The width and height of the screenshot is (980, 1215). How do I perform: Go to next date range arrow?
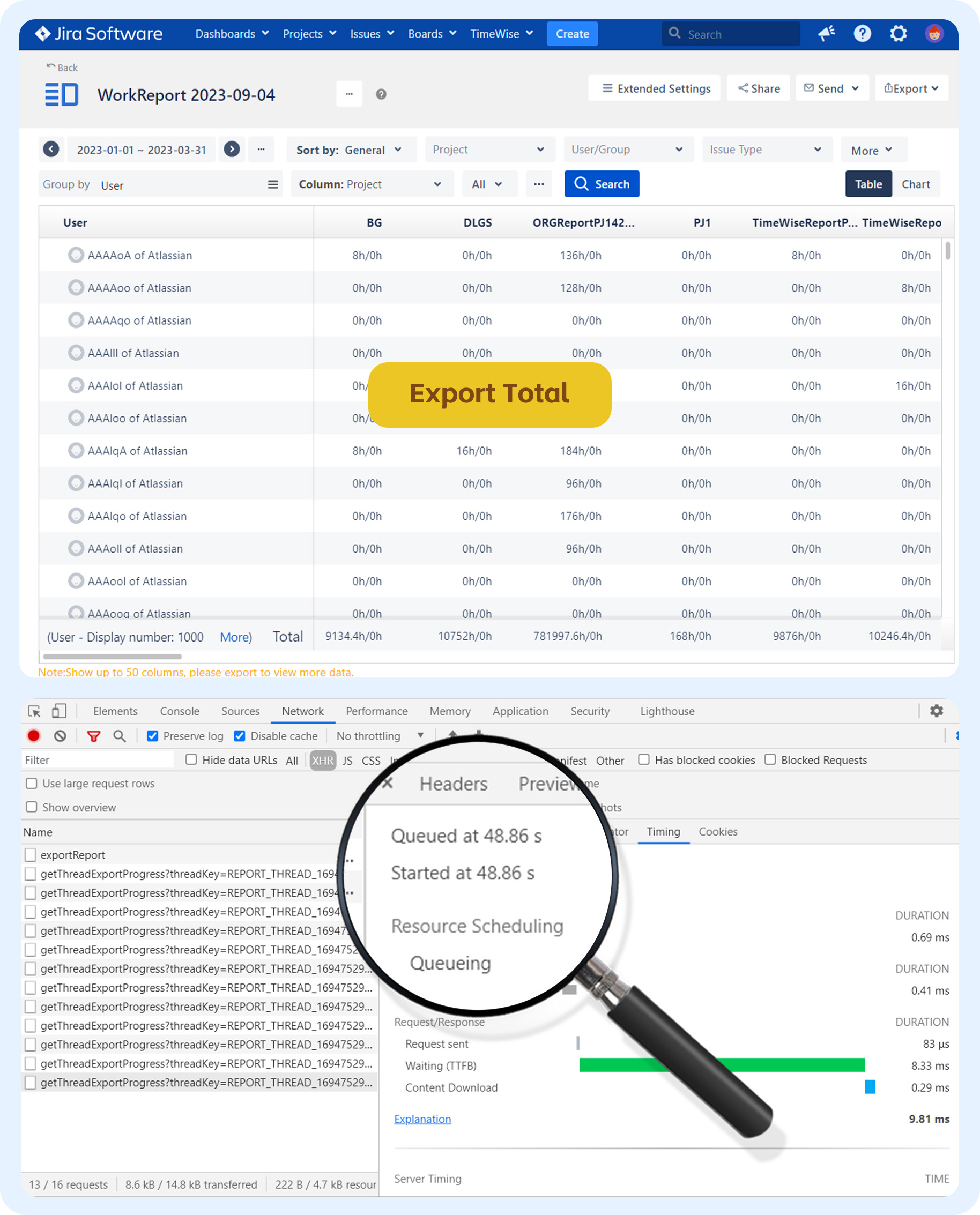coord(232,149)
